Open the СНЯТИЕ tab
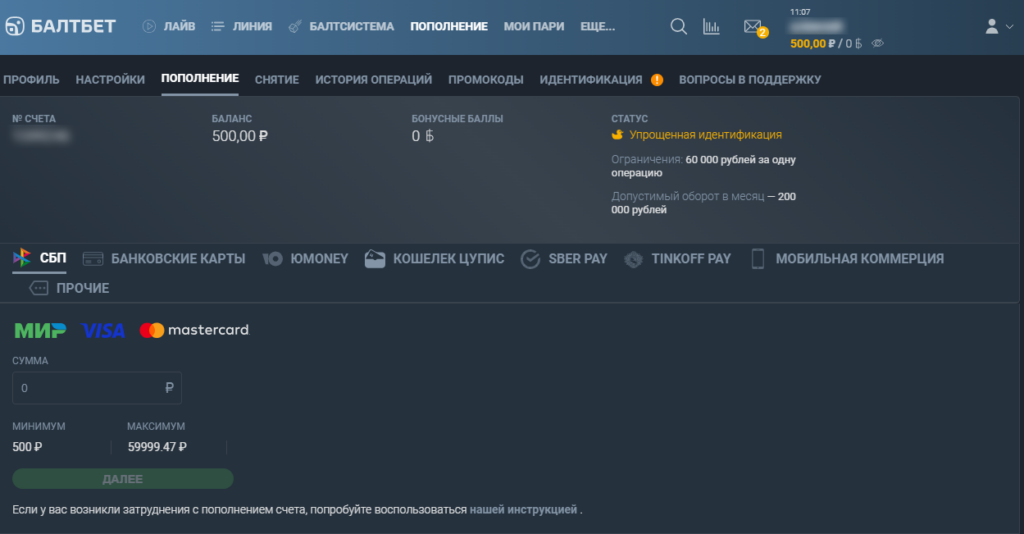Screen dimensions: 1024x534 pos(277,80)
